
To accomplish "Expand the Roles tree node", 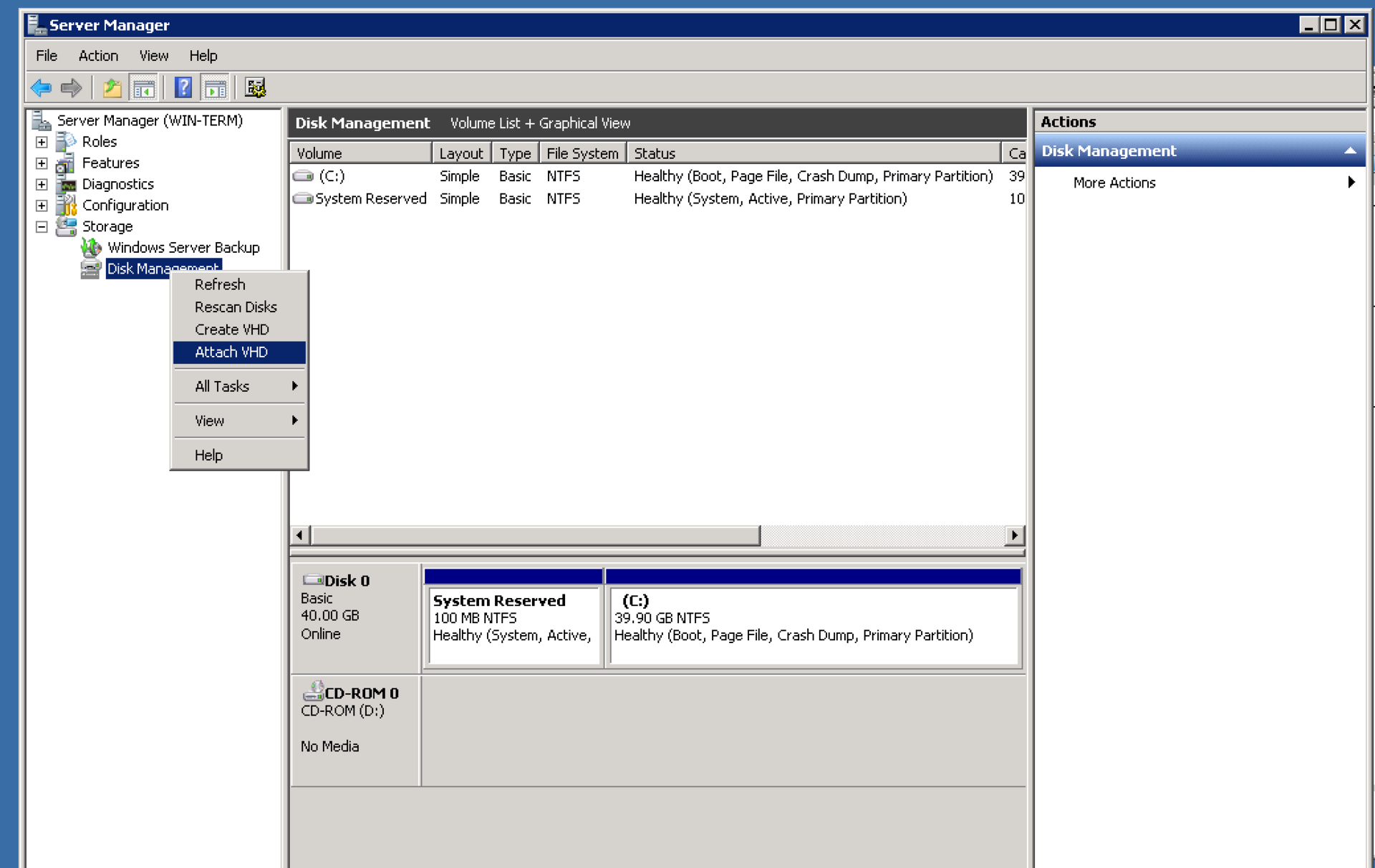I will 42,142.
